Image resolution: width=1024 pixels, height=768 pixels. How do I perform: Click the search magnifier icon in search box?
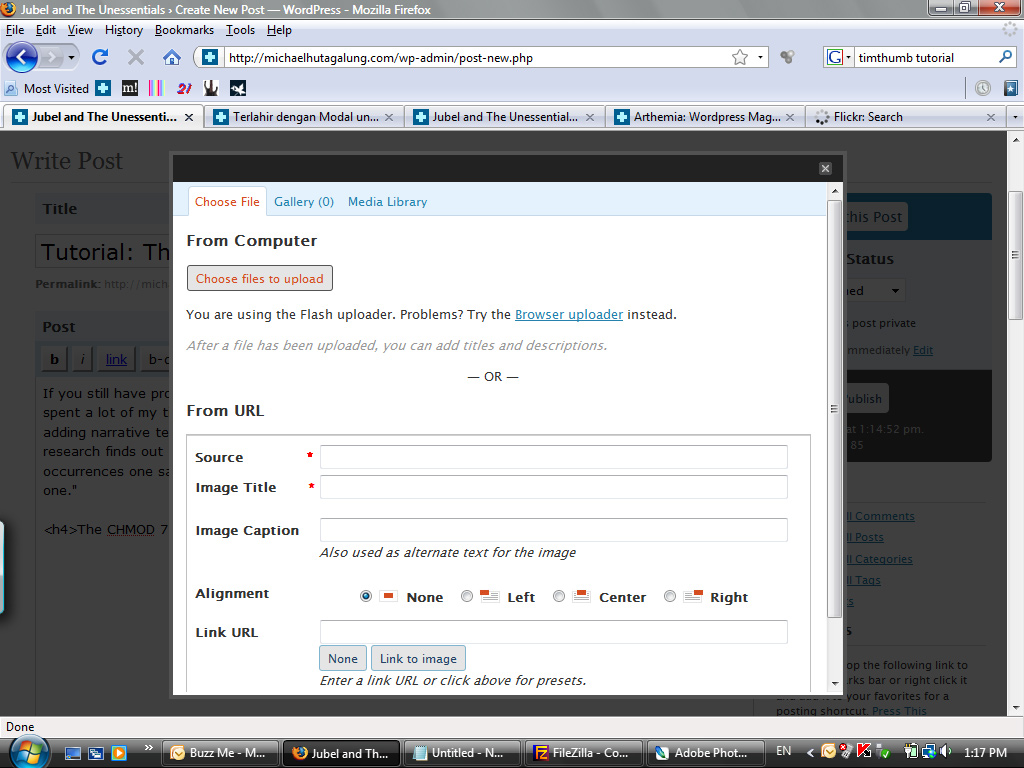coord(1006,58)
